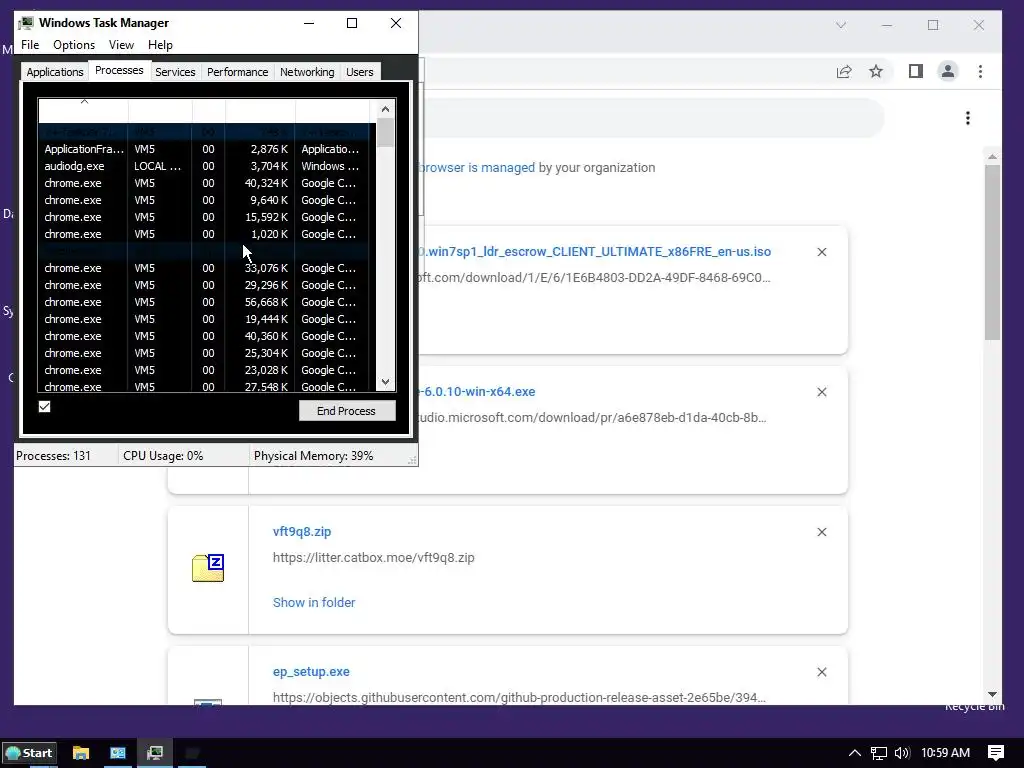1024x768 pixels.
Task: Click the Chrome downloads page scrollbar thumb
Action: pyautogui.click(x=992, y=252)
